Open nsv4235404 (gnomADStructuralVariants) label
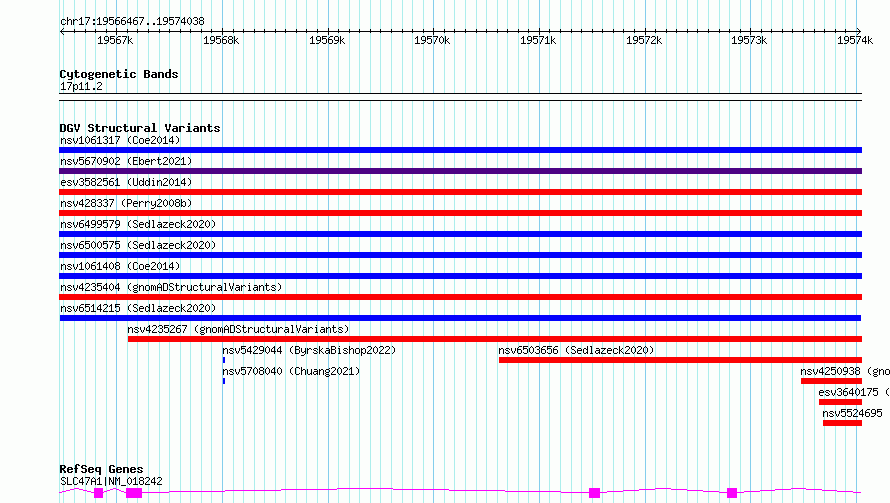 click(x=171, y=287)
